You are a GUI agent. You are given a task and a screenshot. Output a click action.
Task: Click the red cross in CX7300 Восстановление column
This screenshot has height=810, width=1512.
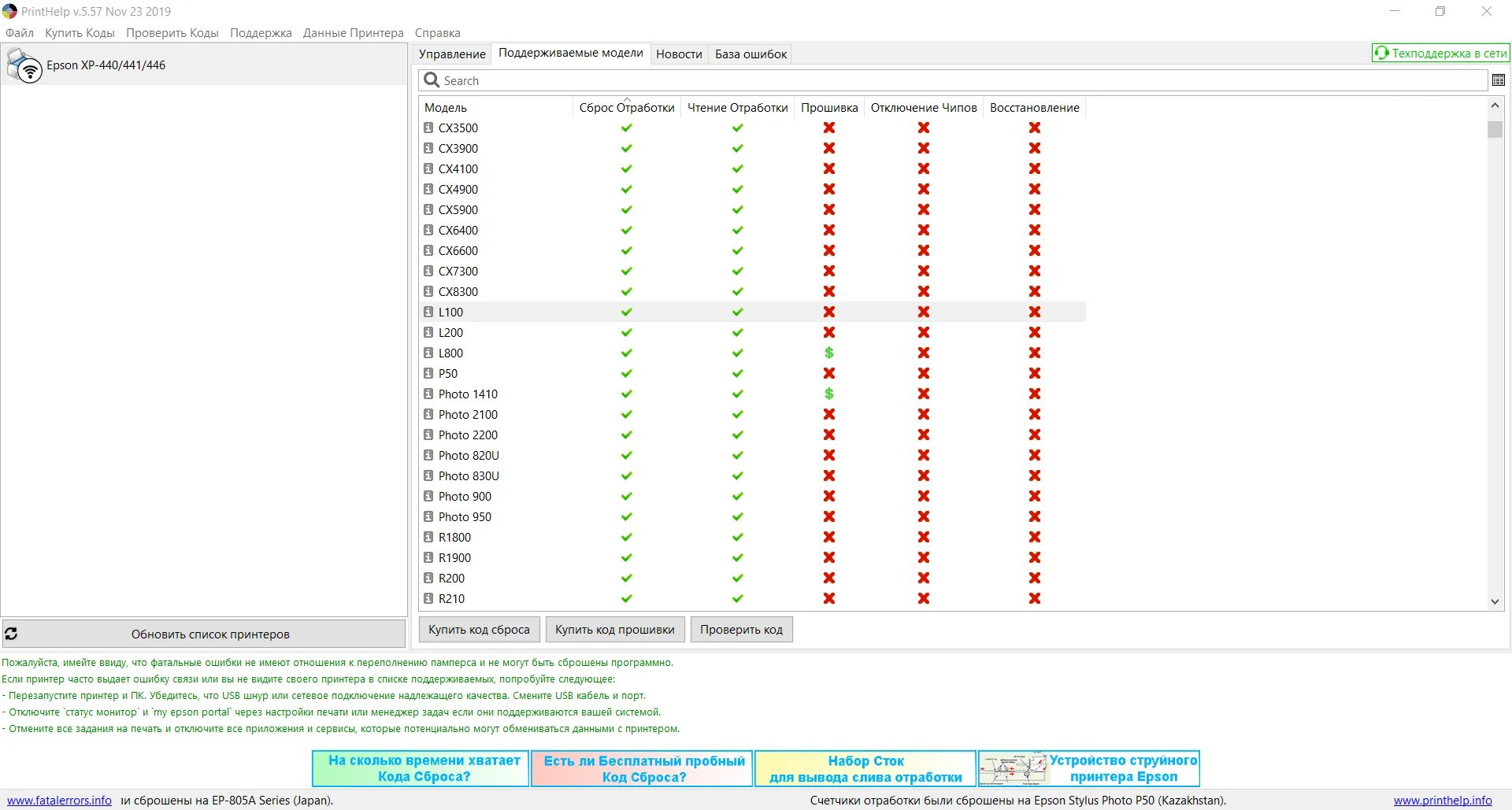pyautogui.click(x=1035, y=271)
